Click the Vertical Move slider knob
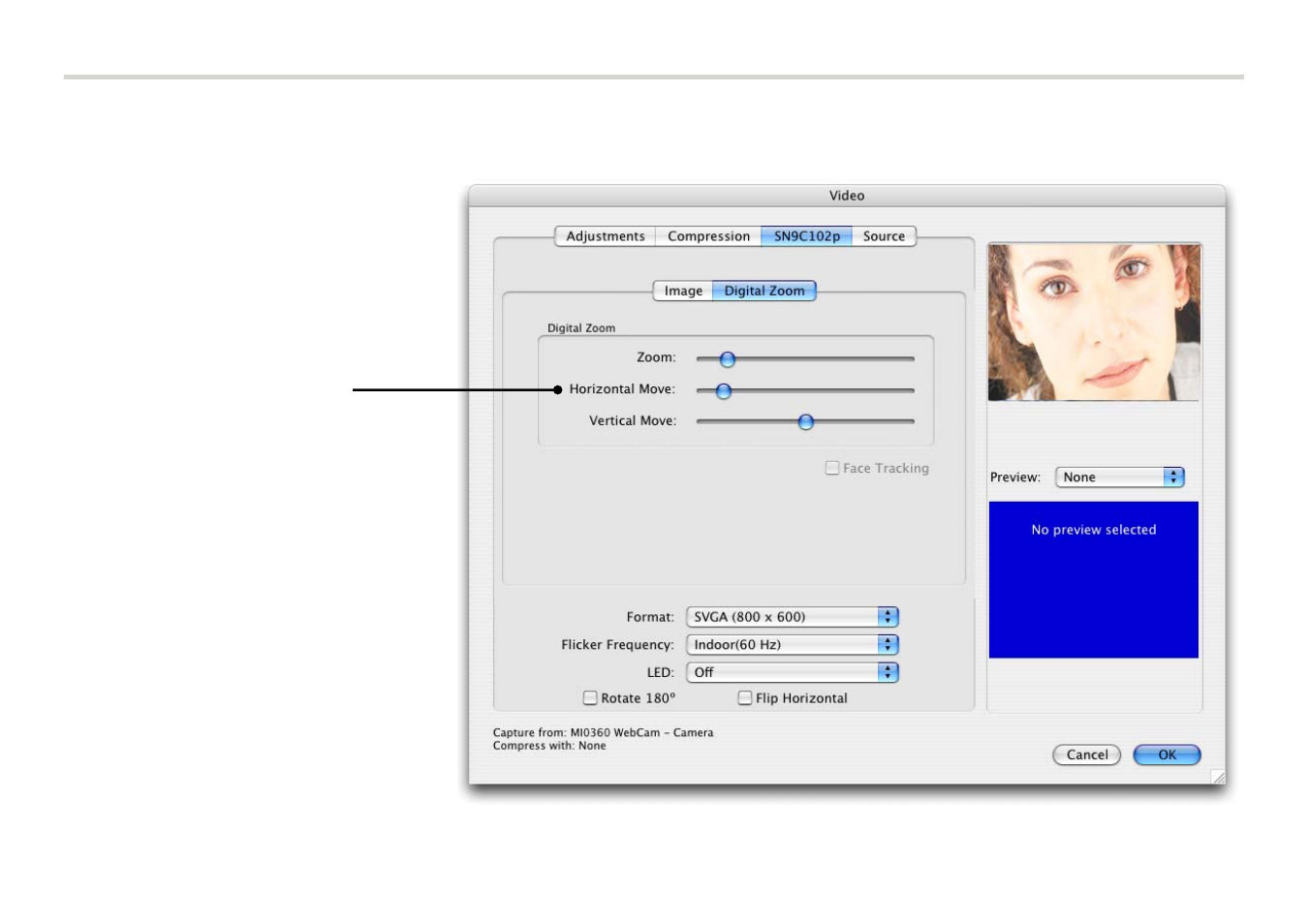 point(806,422)
